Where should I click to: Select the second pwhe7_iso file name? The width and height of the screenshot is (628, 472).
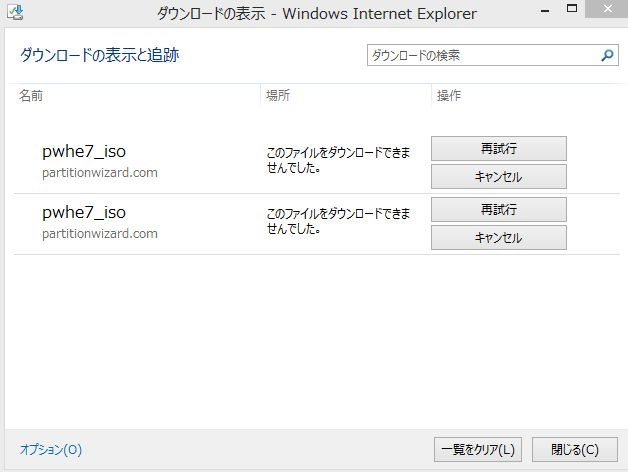pyautogui.click(x=84, y=213)
